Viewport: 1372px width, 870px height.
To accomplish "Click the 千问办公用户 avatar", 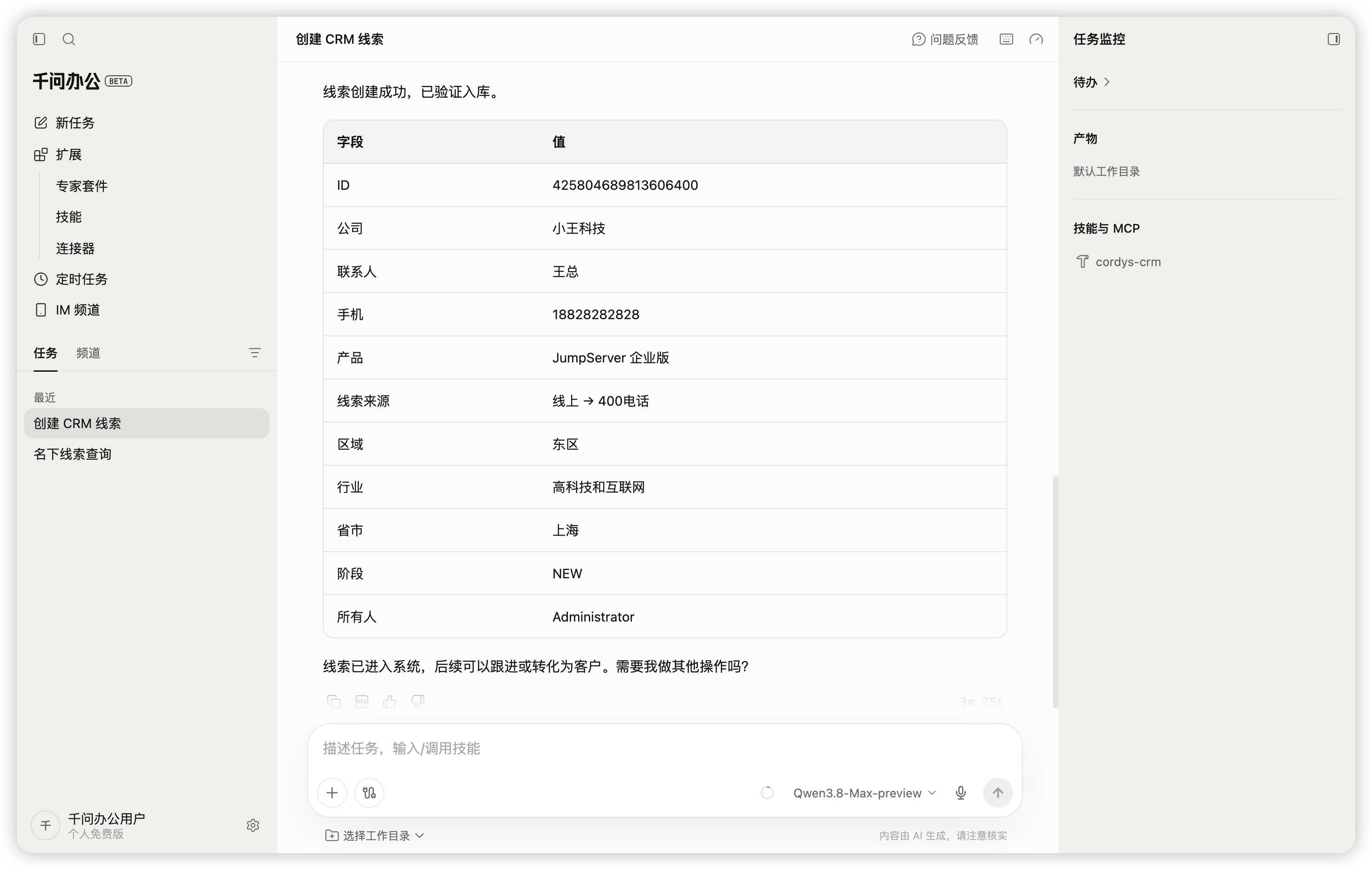I will point(46,825).
